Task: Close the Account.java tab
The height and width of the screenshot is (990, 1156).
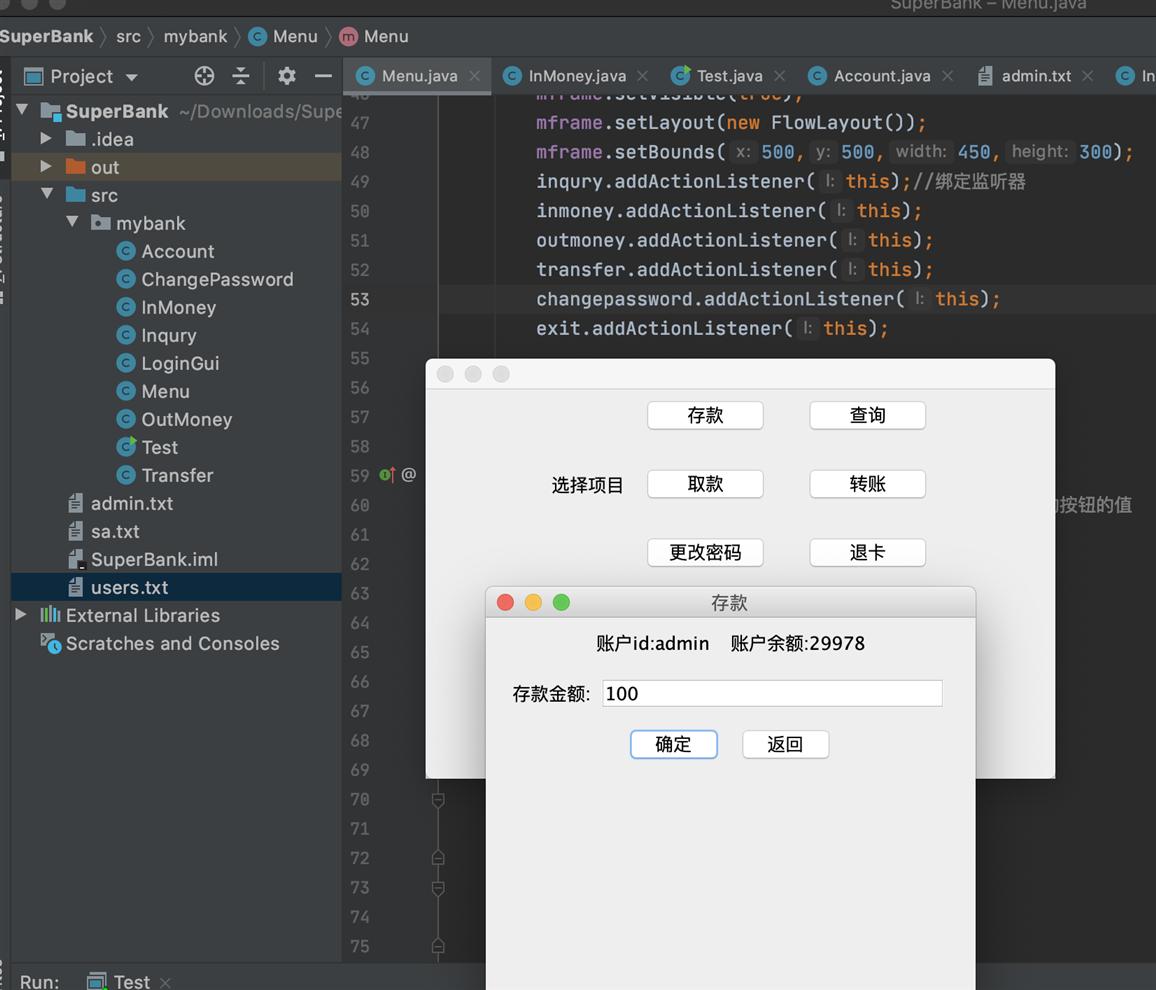Action: coord(947,76)
